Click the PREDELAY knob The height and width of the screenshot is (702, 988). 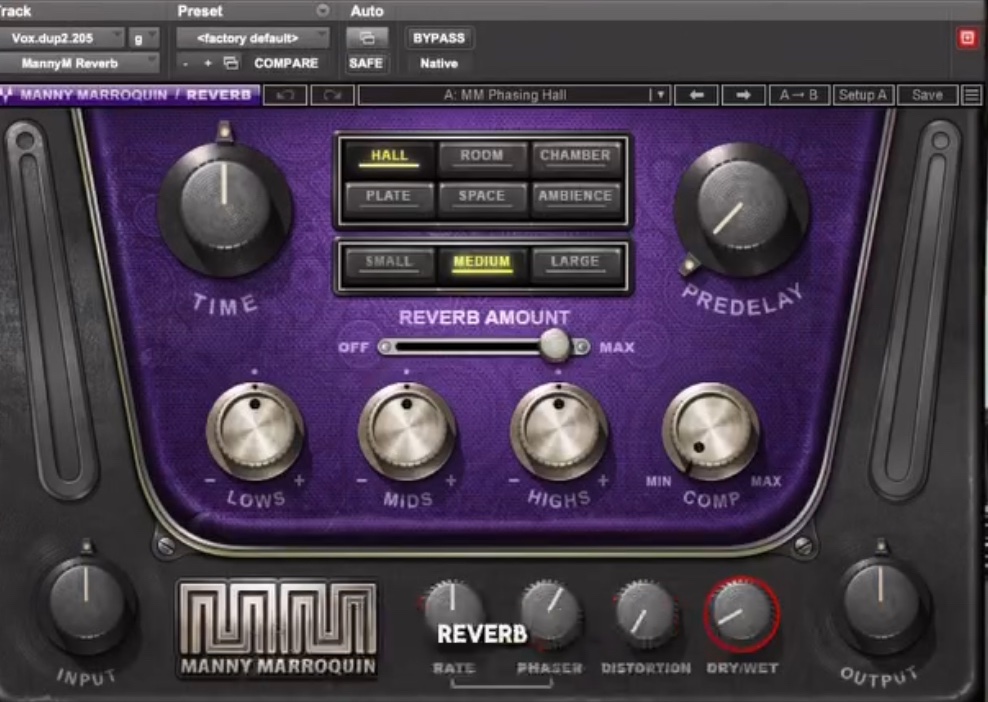[x=742, y=208]
